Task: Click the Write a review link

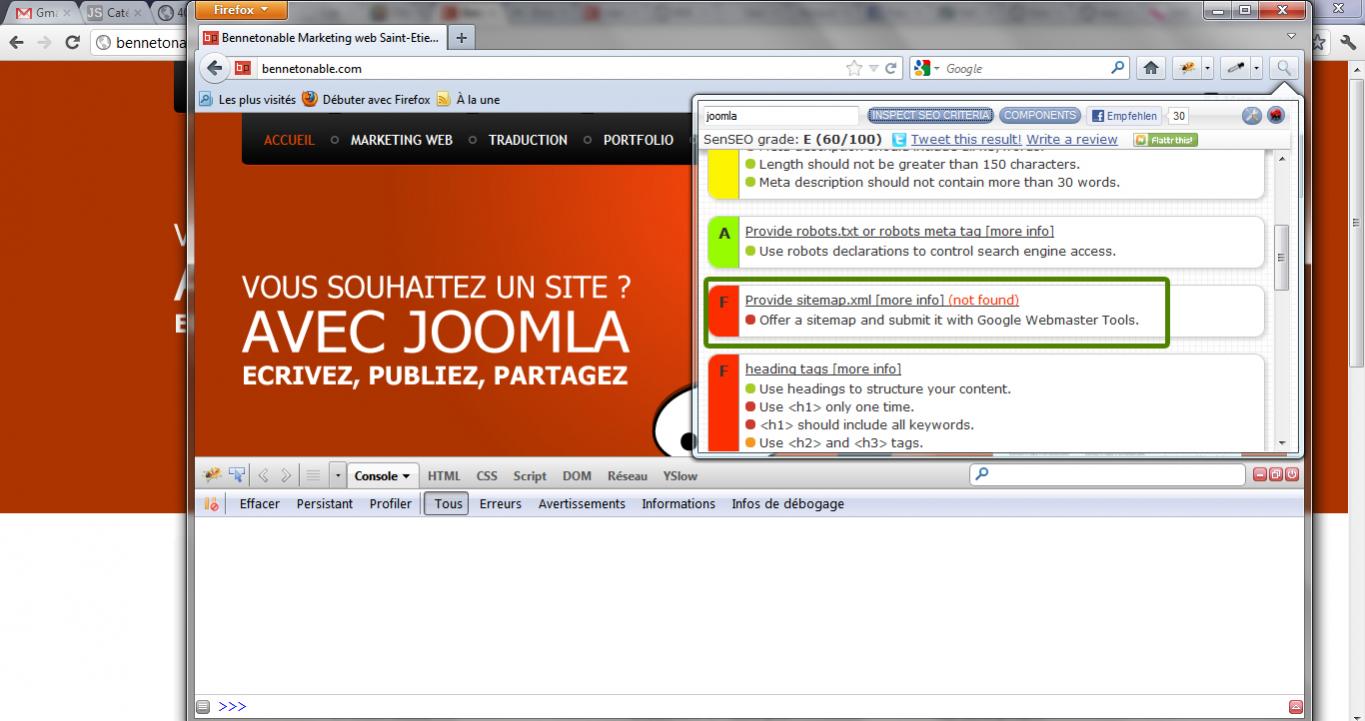Action: tap(1072, 140)
